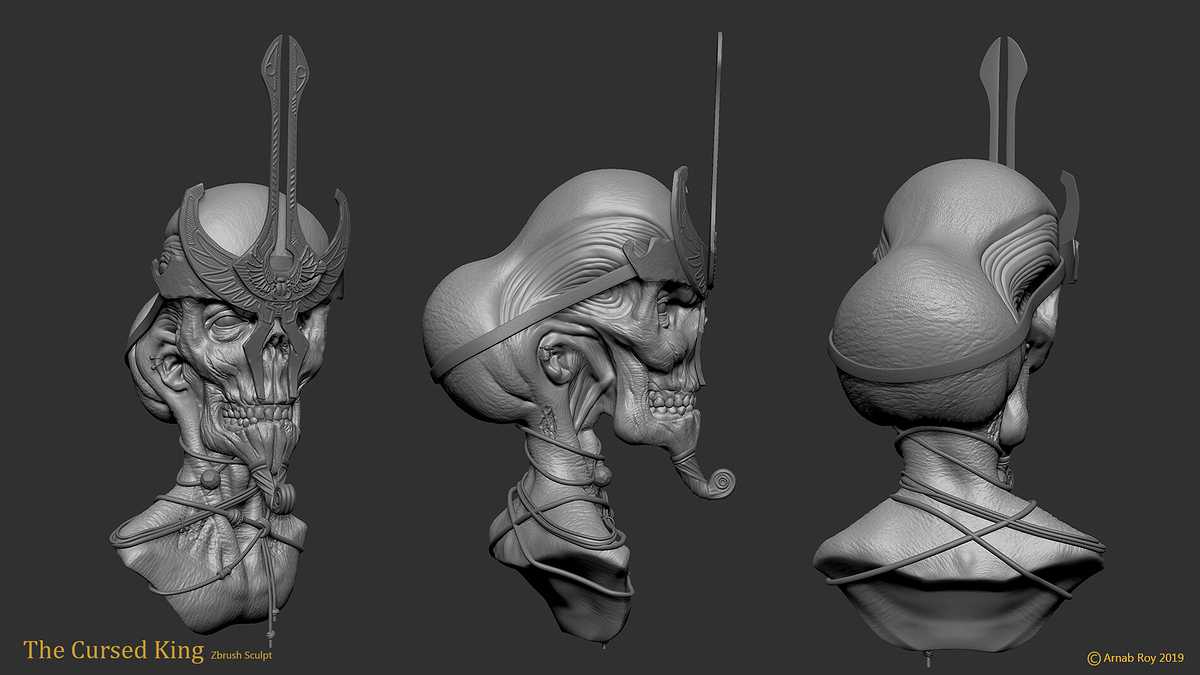Click the 'Zbrush Sculpt' subtitle text
This screenshot has height=675, width=1200.
click(x=241, y=655)
